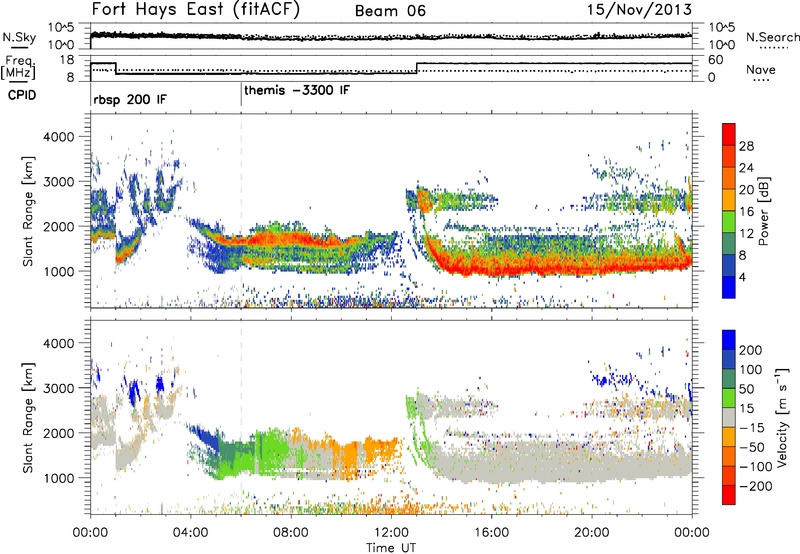This screenshot has height=554, width=800.
Task: Click the '1000' tick on velocity panel
Action: pos(59,478)
